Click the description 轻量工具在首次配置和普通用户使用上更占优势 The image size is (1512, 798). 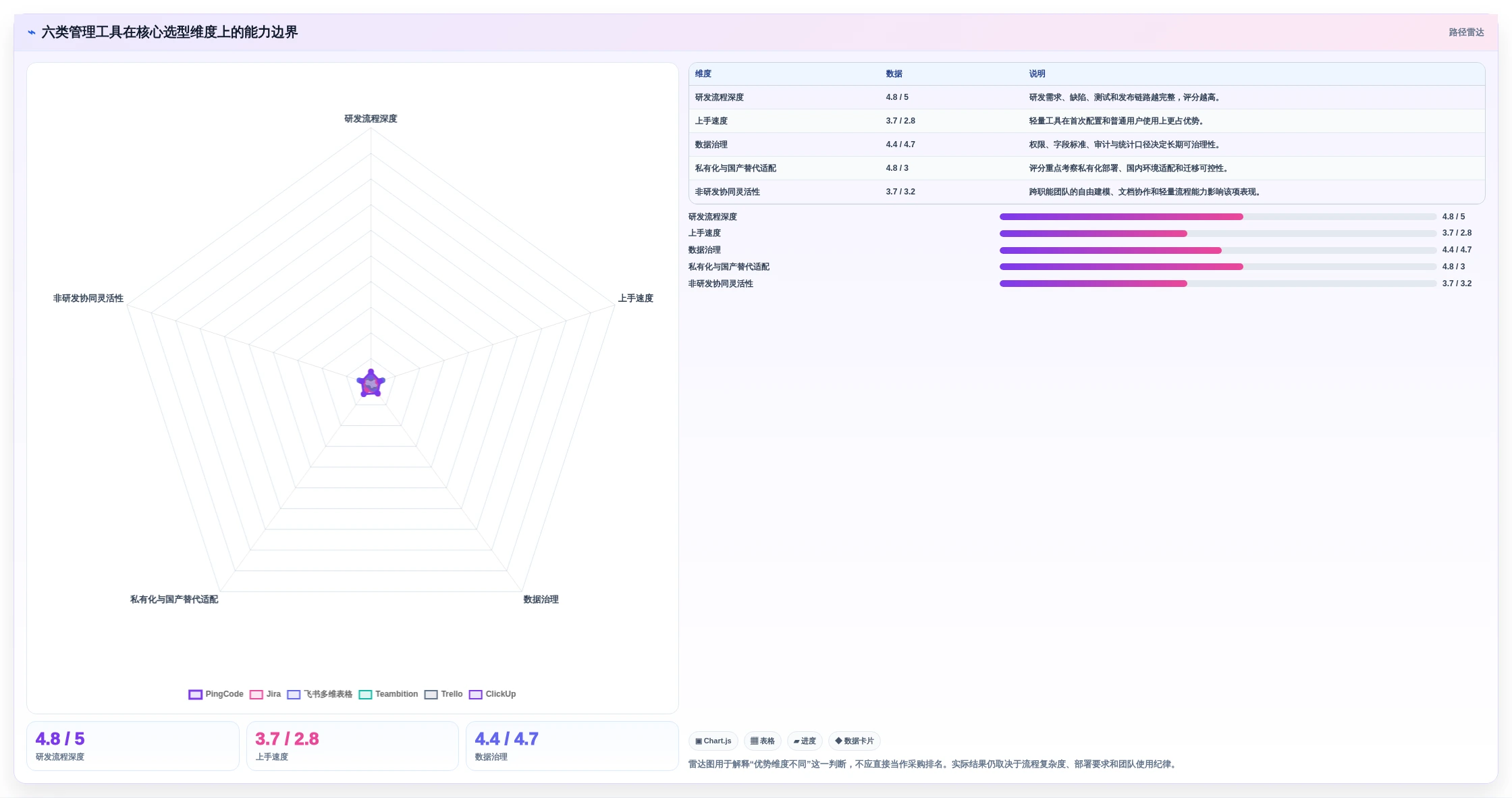tap(1116, 121)
